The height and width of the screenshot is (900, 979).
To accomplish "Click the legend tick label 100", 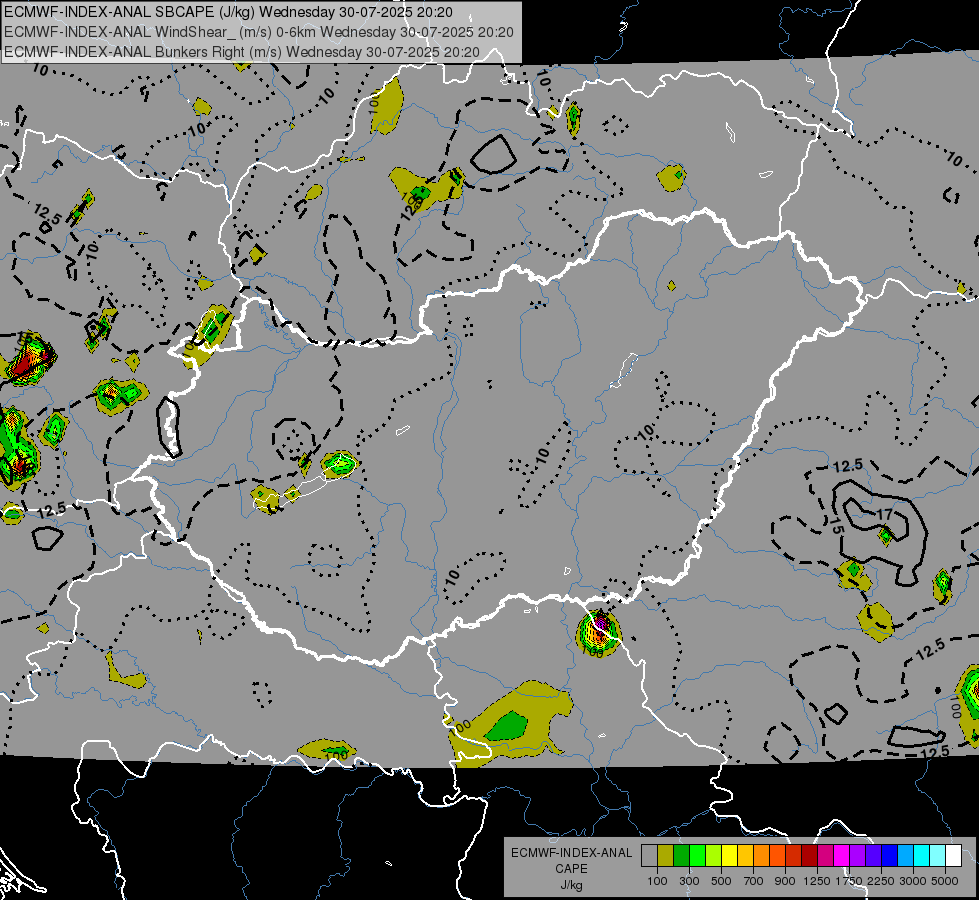I will 657,881.
